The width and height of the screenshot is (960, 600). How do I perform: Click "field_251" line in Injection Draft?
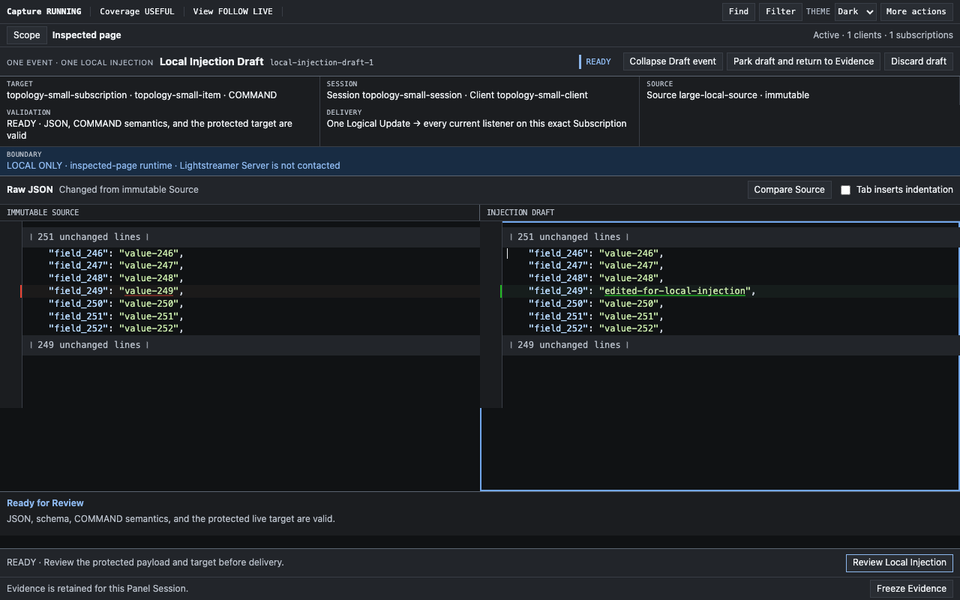(x=596, y=317)
